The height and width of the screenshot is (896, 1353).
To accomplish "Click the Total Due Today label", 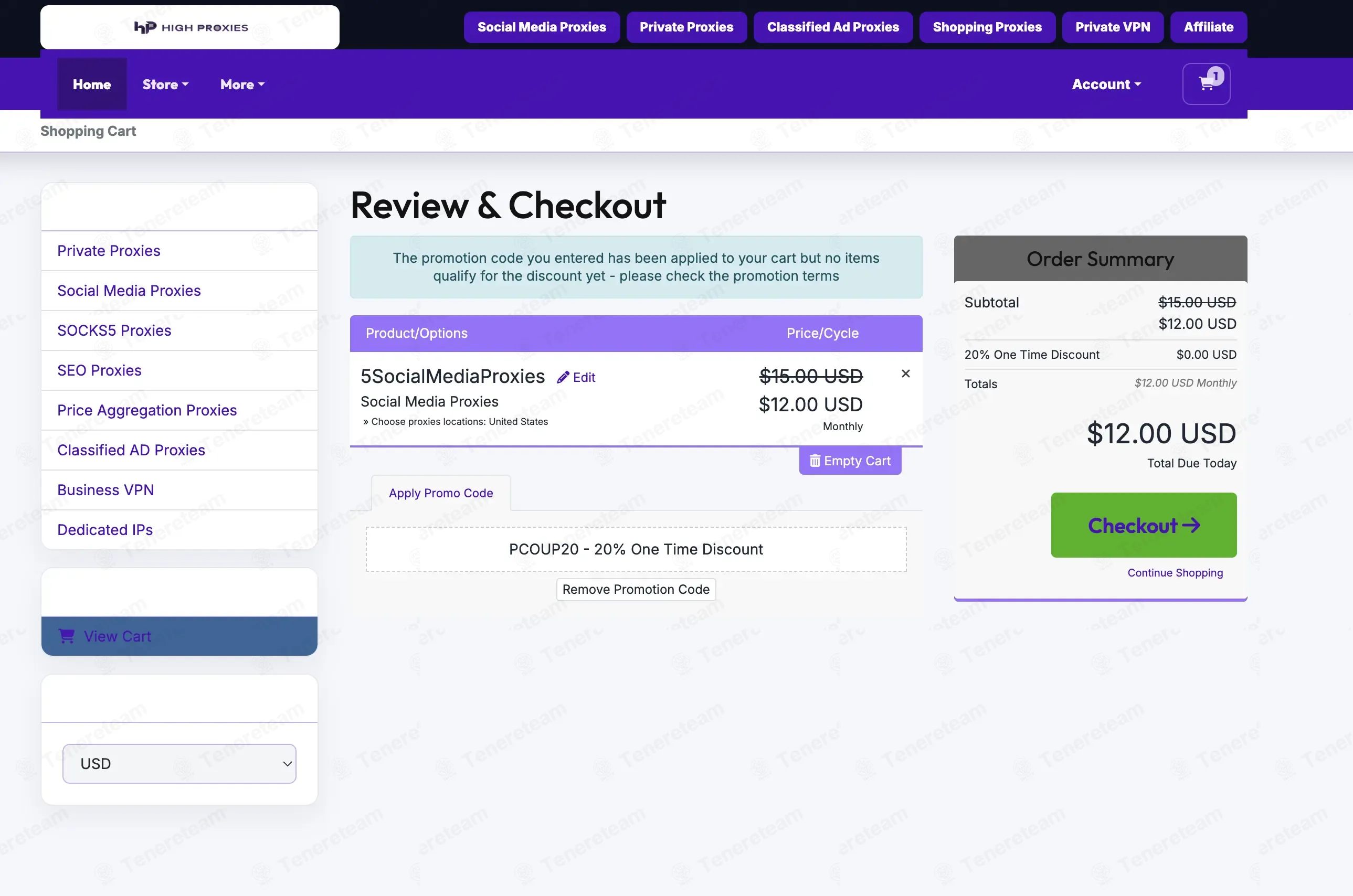I will click(x=1191, y=463).
